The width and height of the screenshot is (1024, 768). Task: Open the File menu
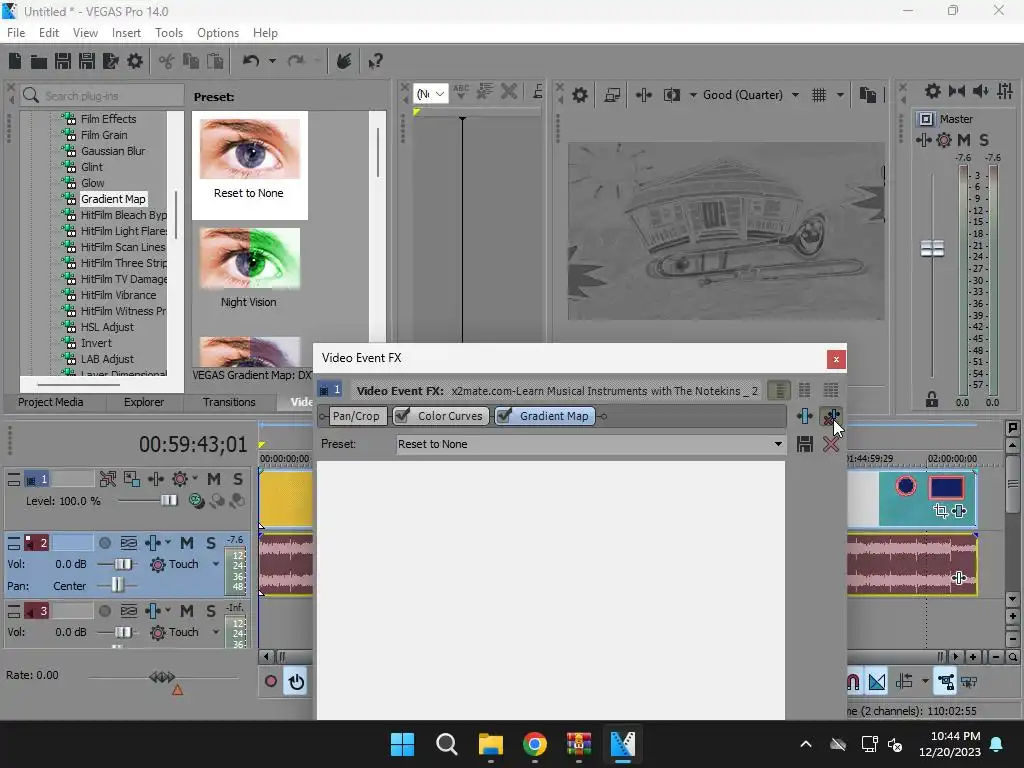(x=16, y=33)
